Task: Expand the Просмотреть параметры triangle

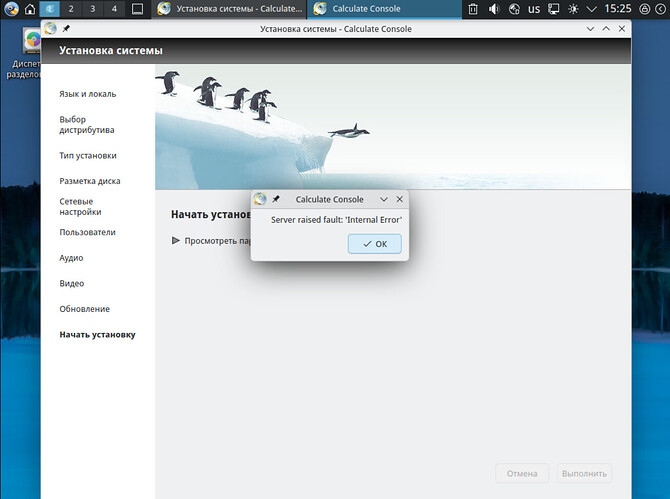Action: click(176, 241)
